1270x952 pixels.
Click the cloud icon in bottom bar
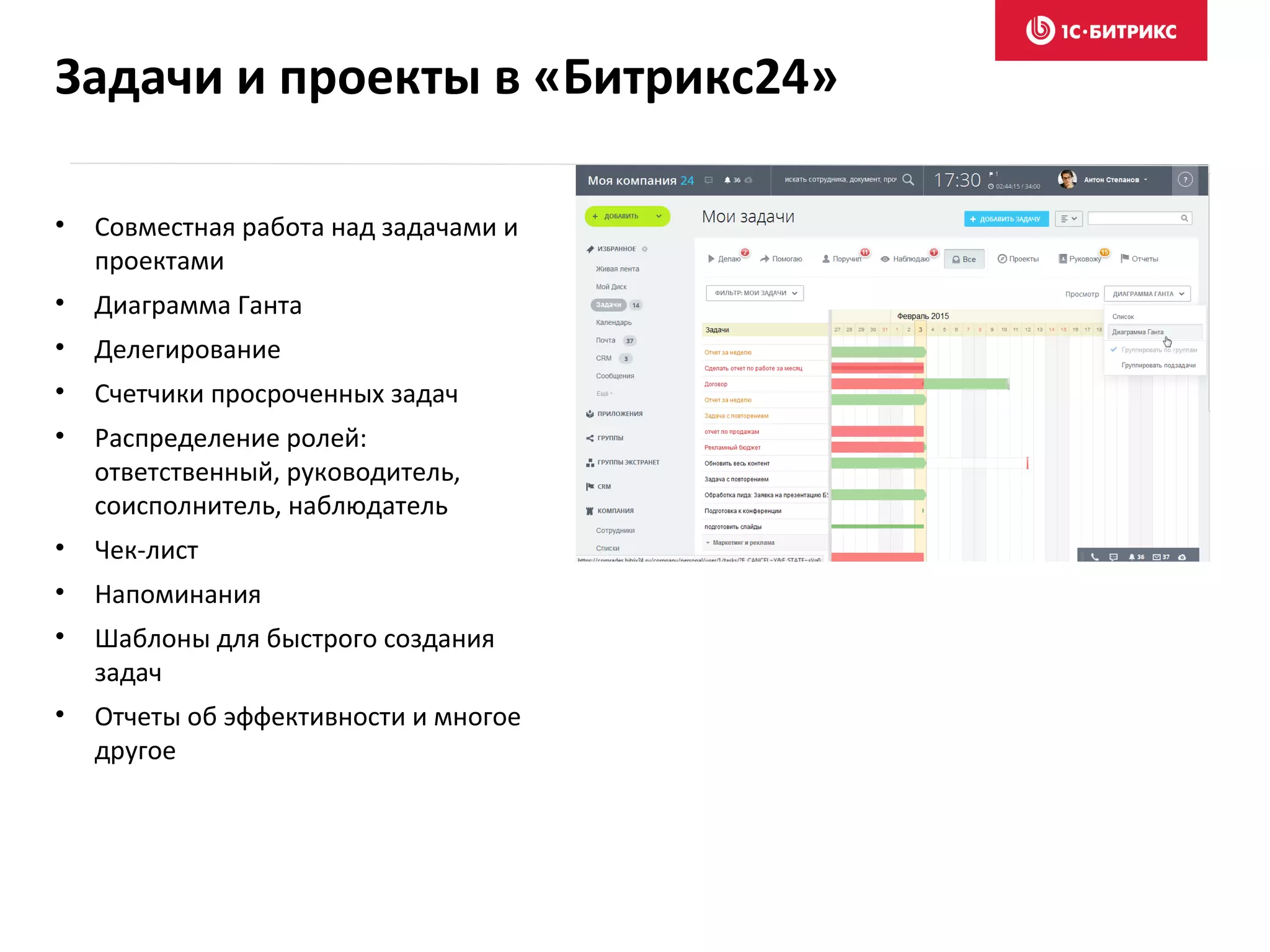click(x=1182, y=557)
